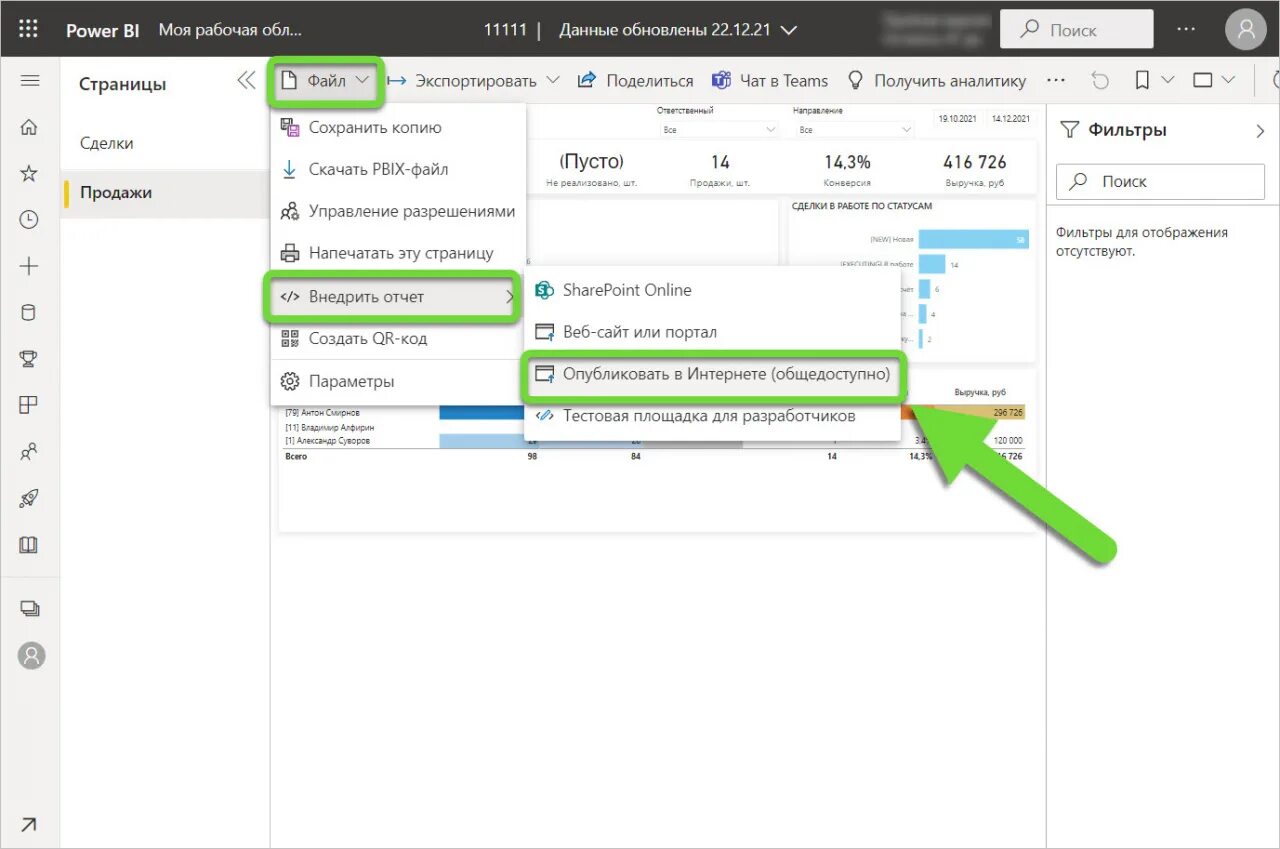This screenshot has height=849, width=1280.
Task: Click the 416 726 revenue card
Action: (x=974, y=168)
